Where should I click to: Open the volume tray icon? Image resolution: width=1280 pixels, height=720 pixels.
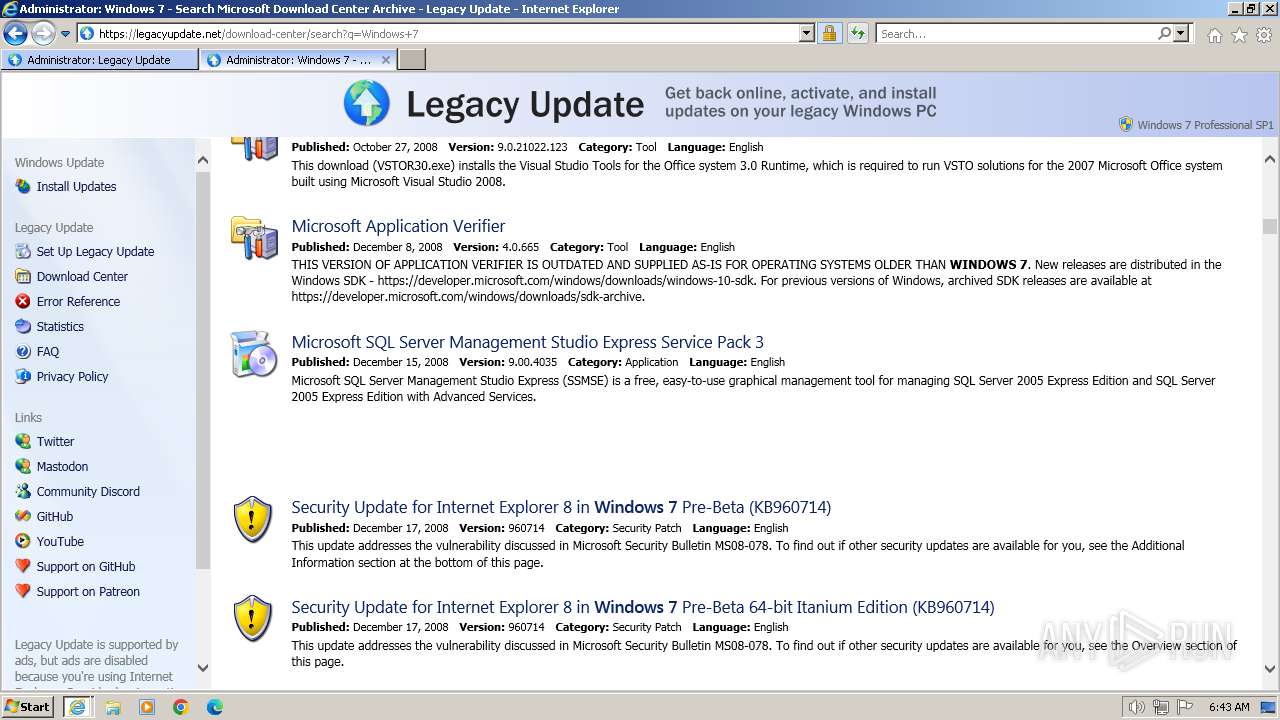(x=1136, y=707)
